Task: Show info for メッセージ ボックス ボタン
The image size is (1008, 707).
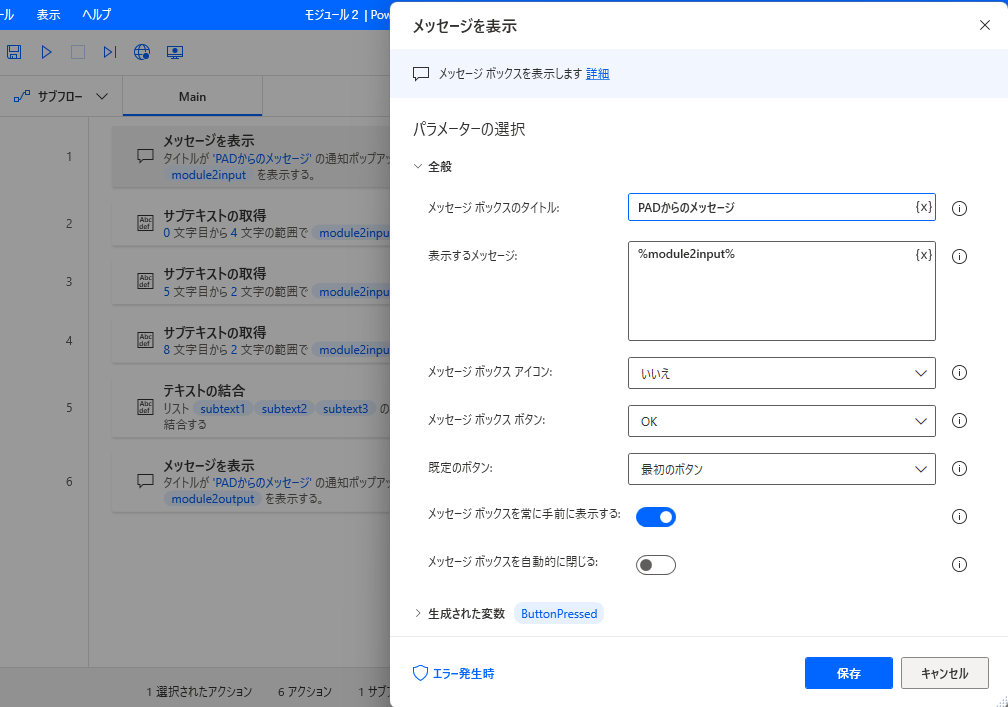Action: coord(959,420)
